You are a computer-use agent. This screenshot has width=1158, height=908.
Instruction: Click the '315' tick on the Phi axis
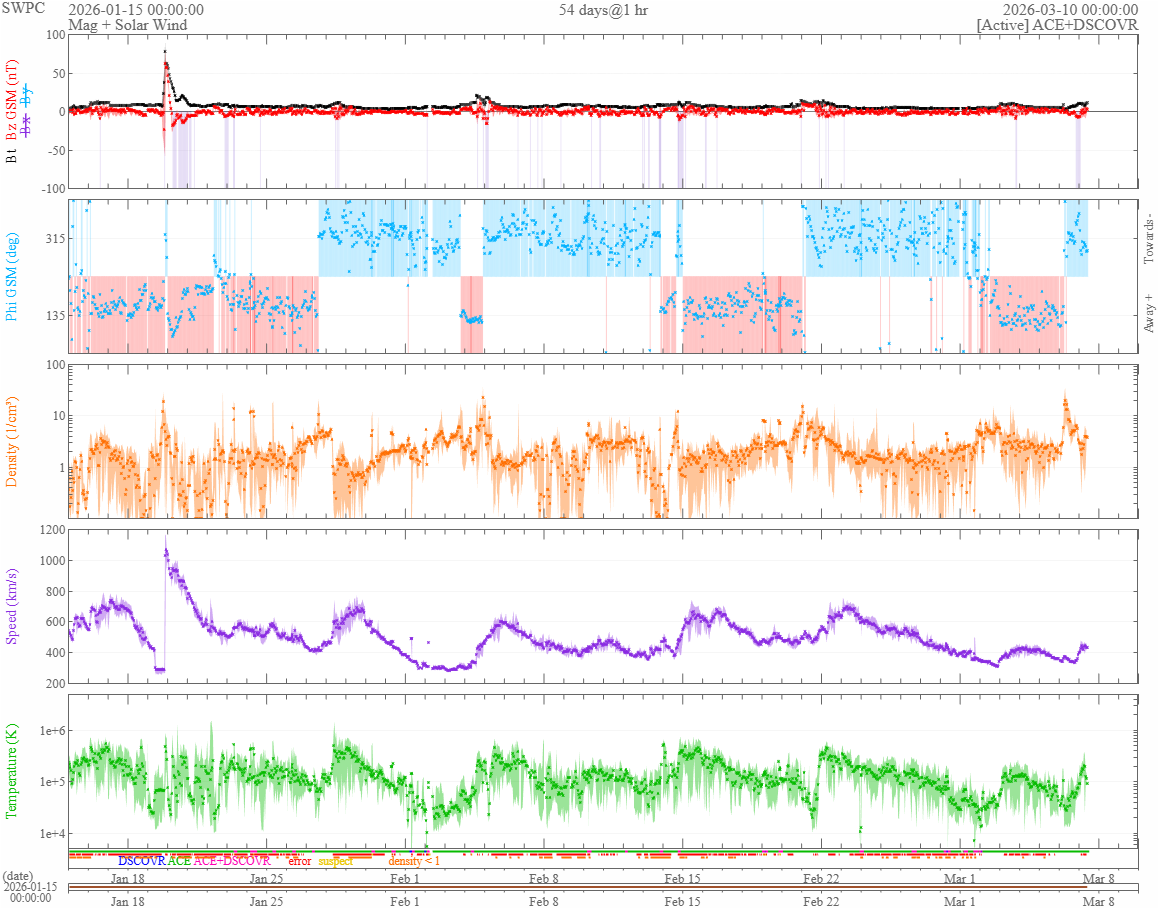tap(55, 239)
